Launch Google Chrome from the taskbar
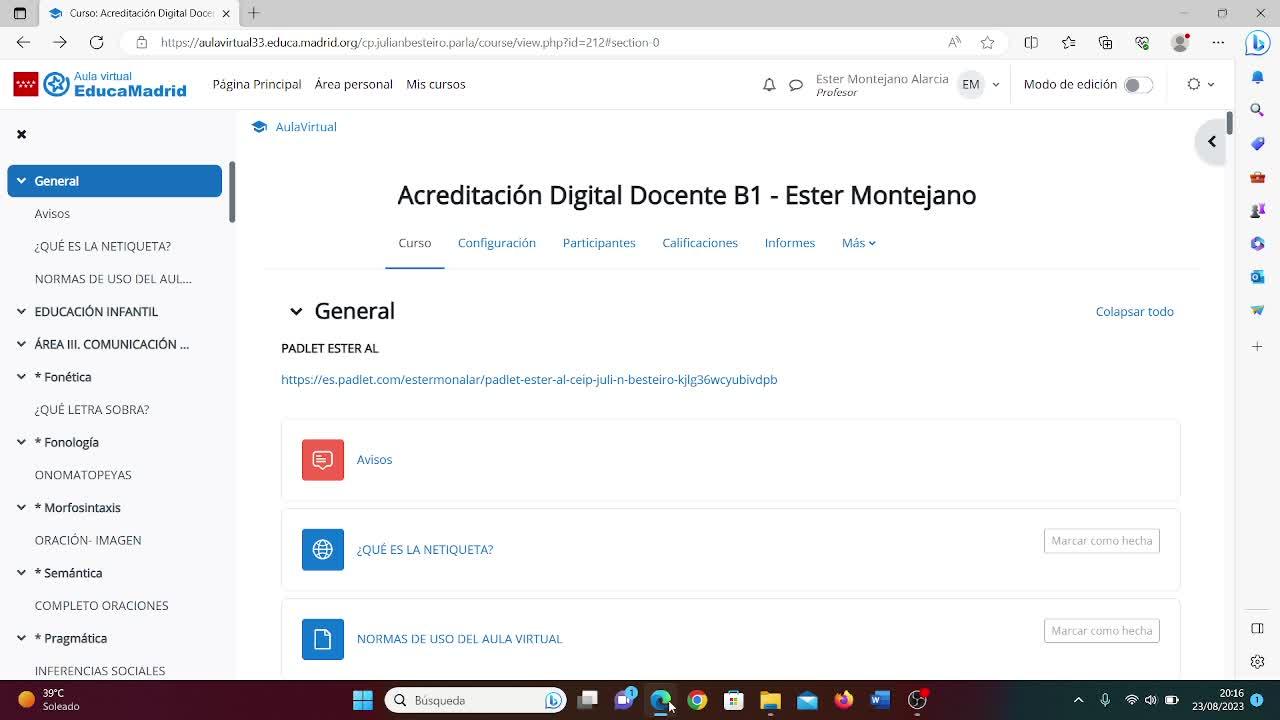Screen dimensions: 1280x720 (697, 700)
